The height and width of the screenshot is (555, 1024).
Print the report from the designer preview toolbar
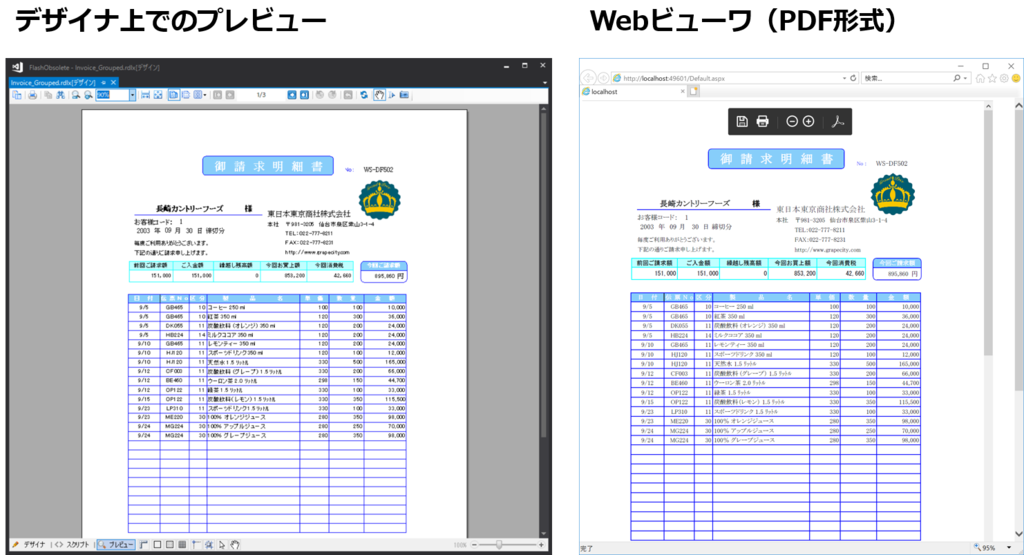coord(32,95)
